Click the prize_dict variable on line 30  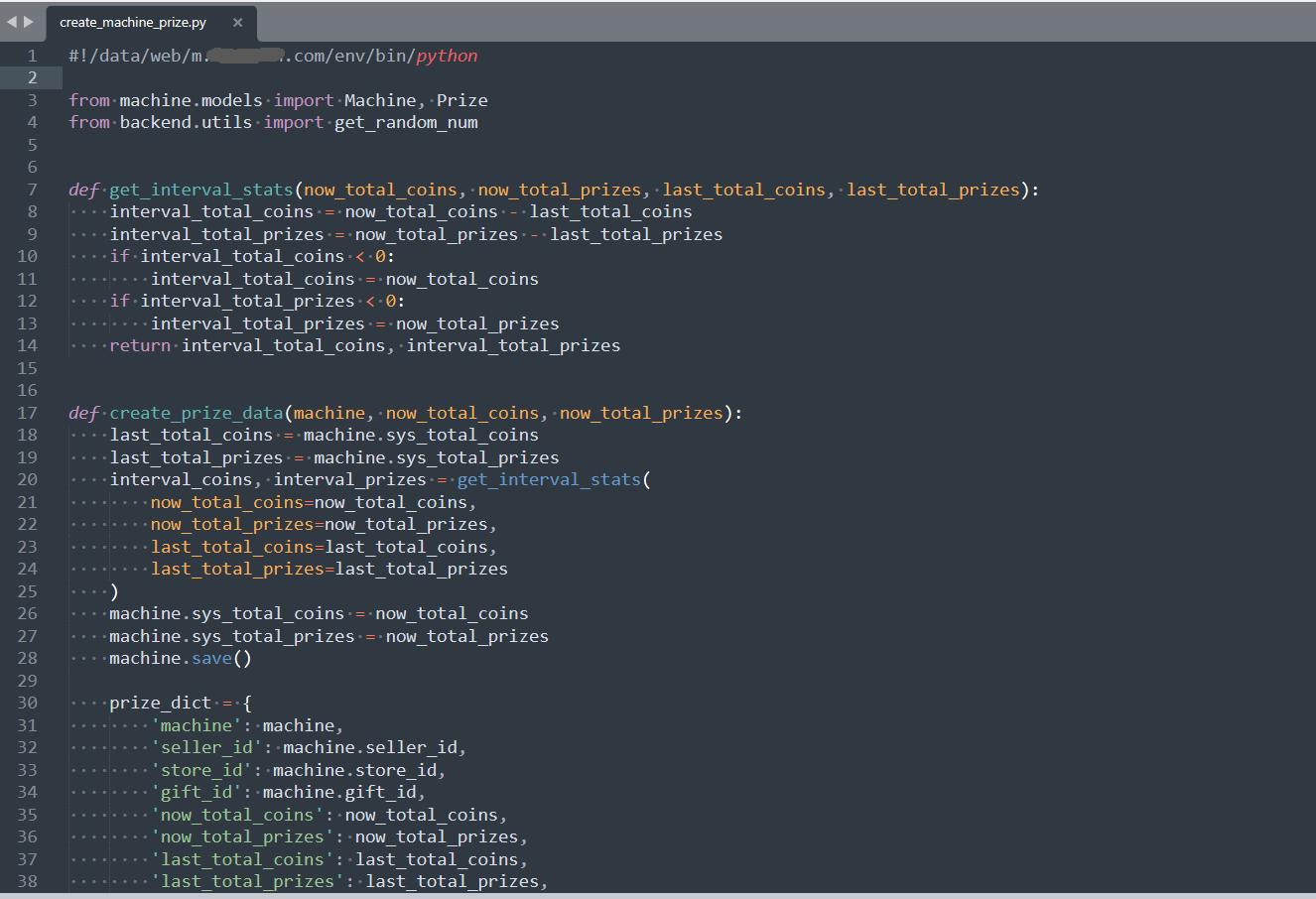pos(160,703)
